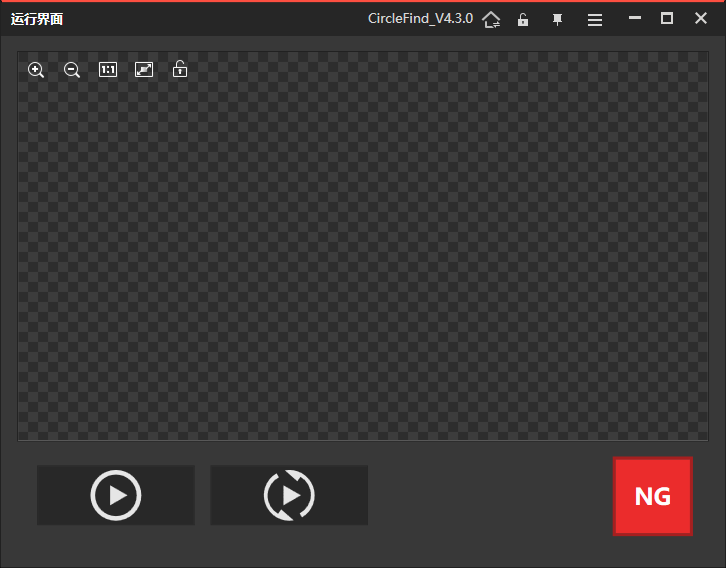Click the checkered image display area
This screenshot has width=726, height=568.
click(363, 246)
